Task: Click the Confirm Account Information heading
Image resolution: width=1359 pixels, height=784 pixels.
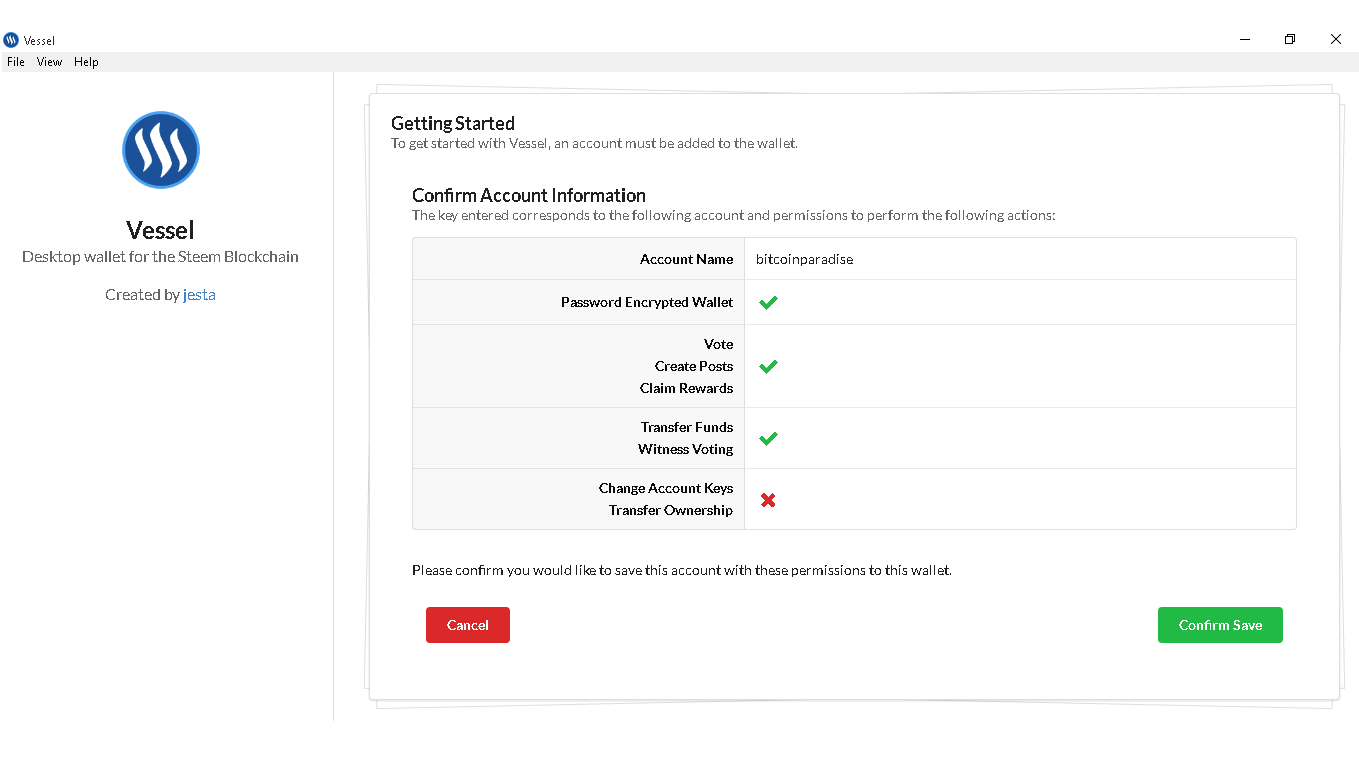Action: tap(529, 195)
